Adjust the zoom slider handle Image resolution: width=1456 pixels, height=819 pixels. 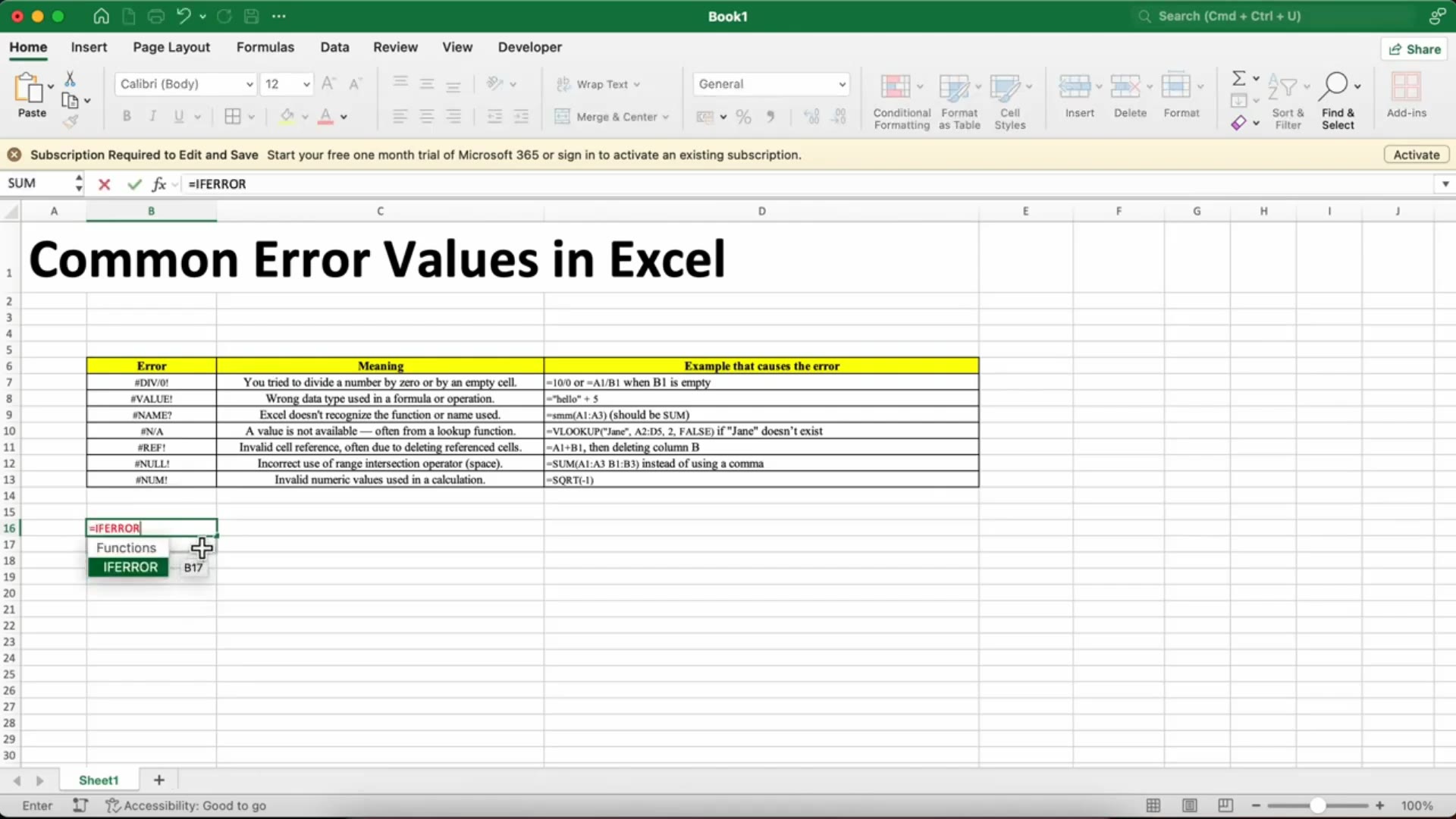1318,805
